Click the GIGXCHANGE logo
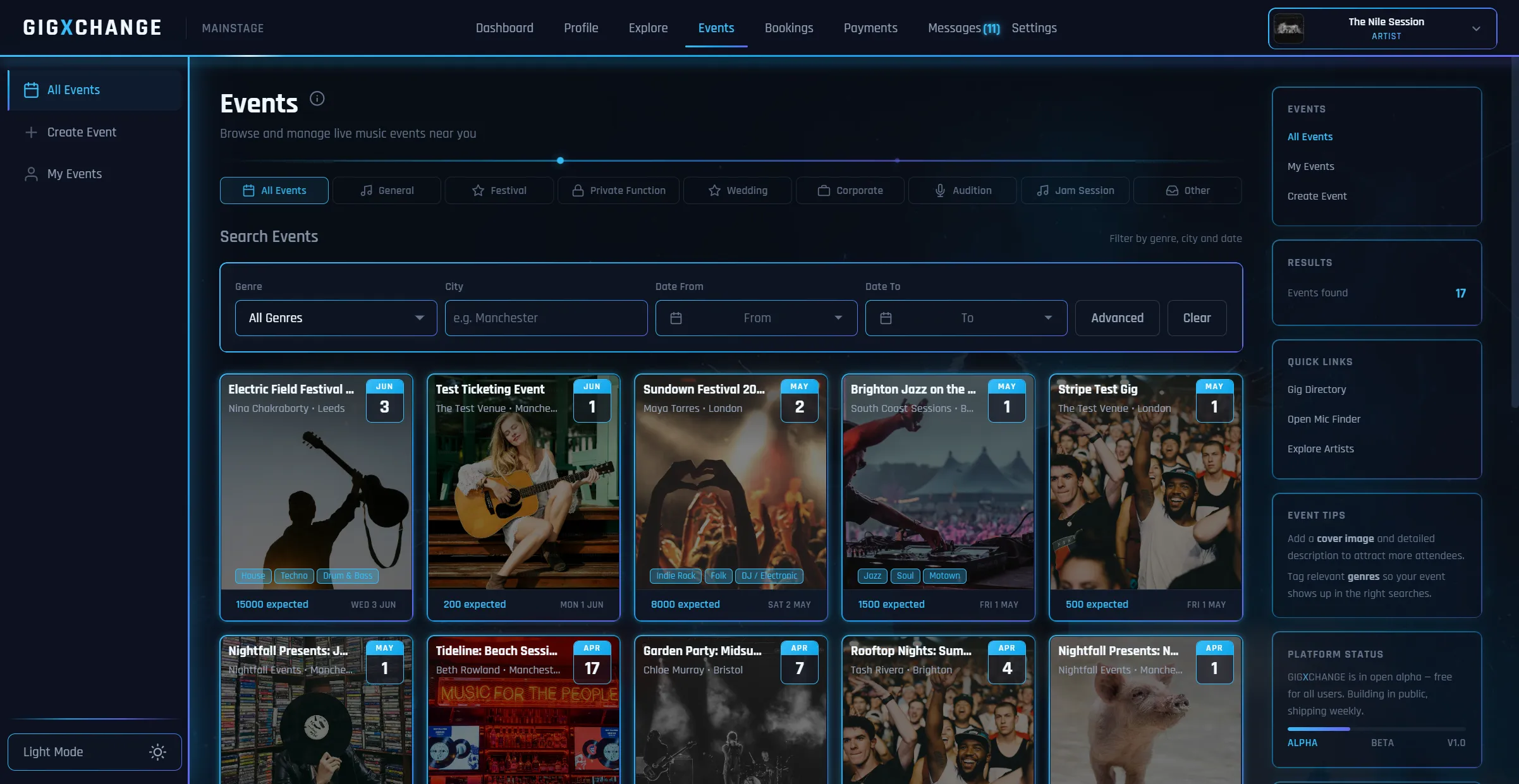 tap(92, 28)
